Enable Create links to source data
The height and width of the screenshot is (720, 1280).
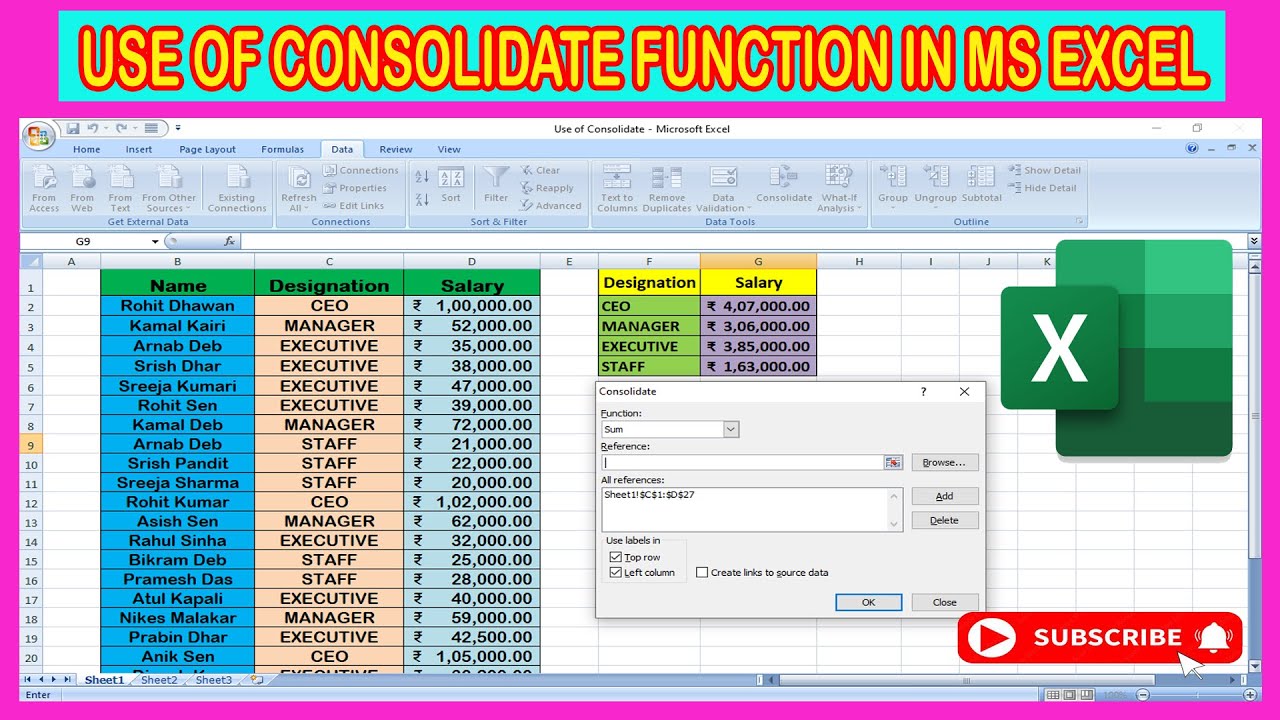point(702,573)
